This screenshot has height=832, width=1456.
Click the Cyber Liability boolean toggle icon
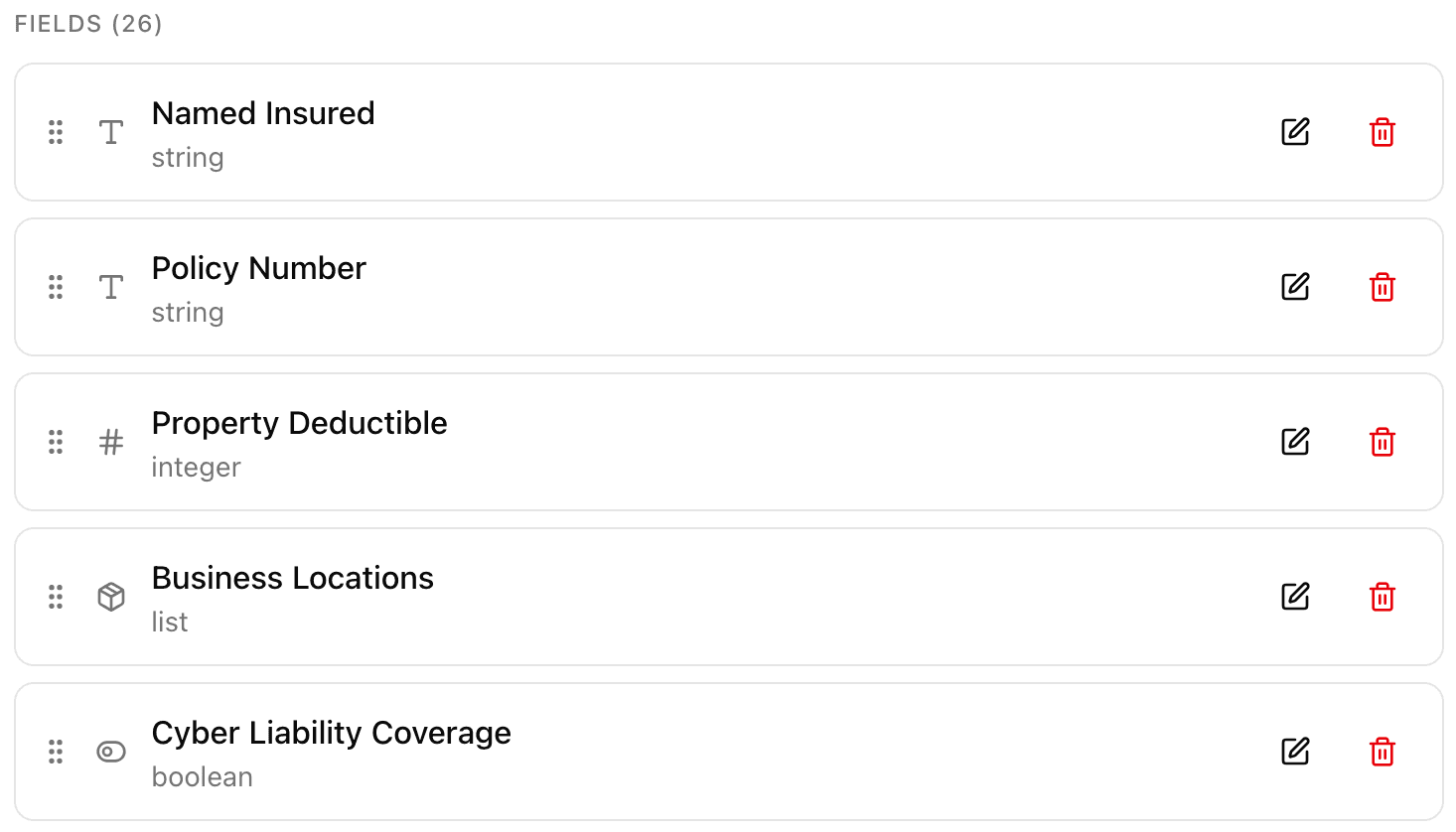point(111,752)
